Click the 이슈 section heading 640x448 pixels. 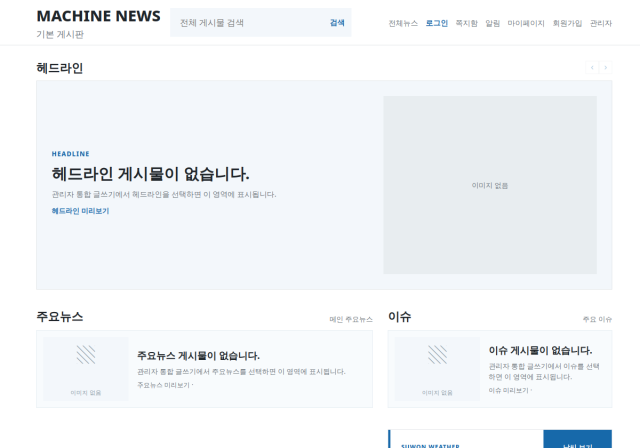click(x=400, y=317)
